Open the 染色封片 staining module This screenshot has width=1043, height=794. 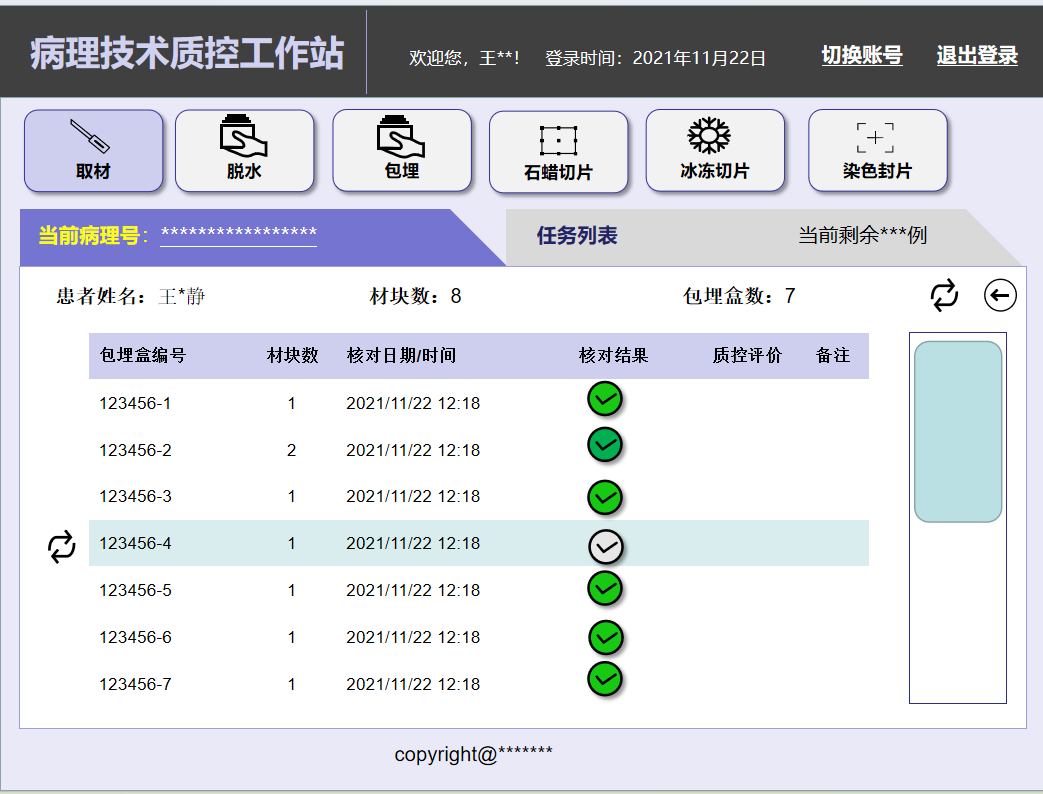coord(876,150)
